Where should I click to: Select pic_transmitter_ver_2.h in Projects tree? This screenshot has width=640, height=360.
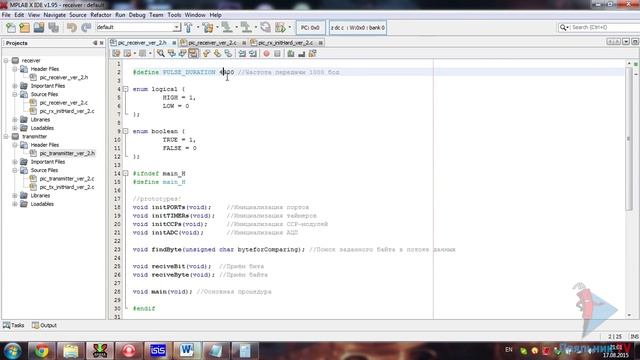pos(67,153)
